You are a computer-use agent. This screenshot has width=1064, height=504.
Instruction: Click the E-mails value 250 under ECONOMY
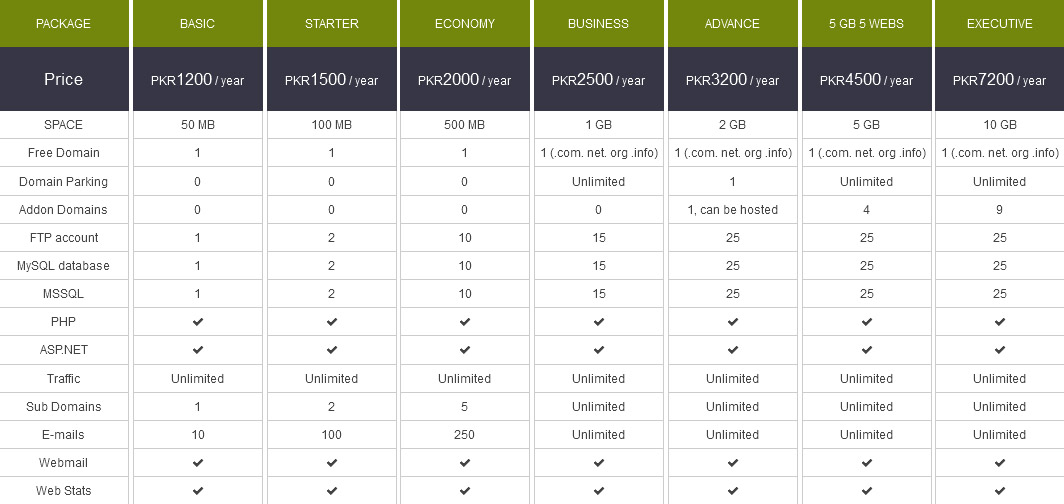[x=465, y=434]
